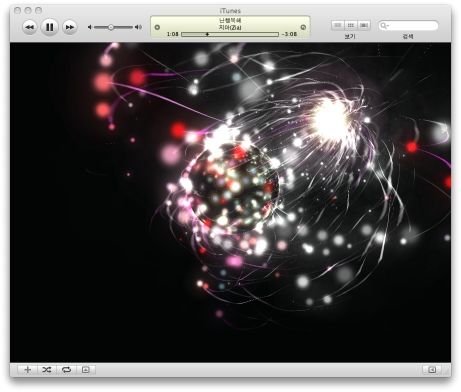
Task: Skip to the next track
Action: coord(70,27)
